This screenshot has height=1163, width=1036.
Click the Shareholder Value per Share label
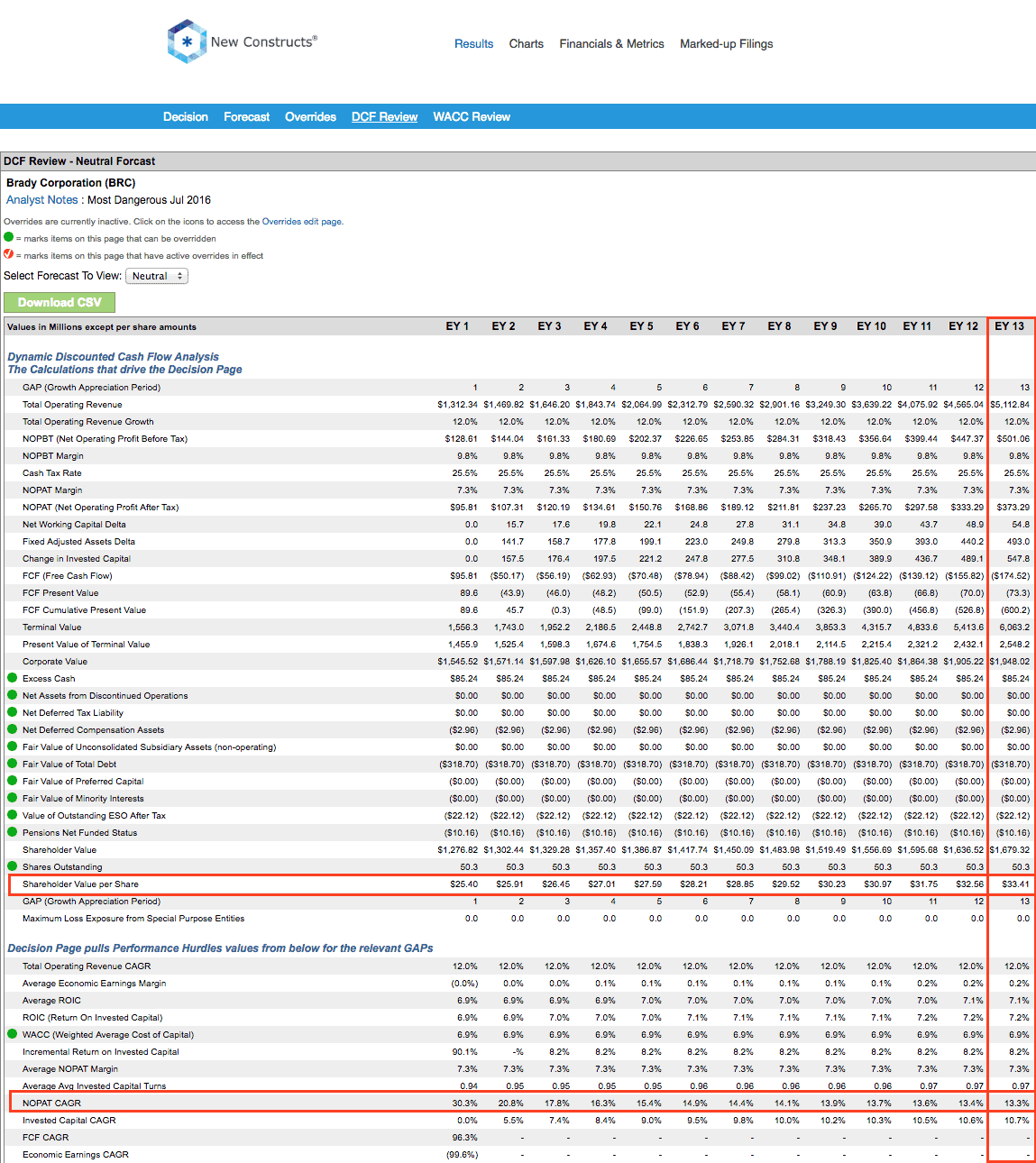point(80,884)
